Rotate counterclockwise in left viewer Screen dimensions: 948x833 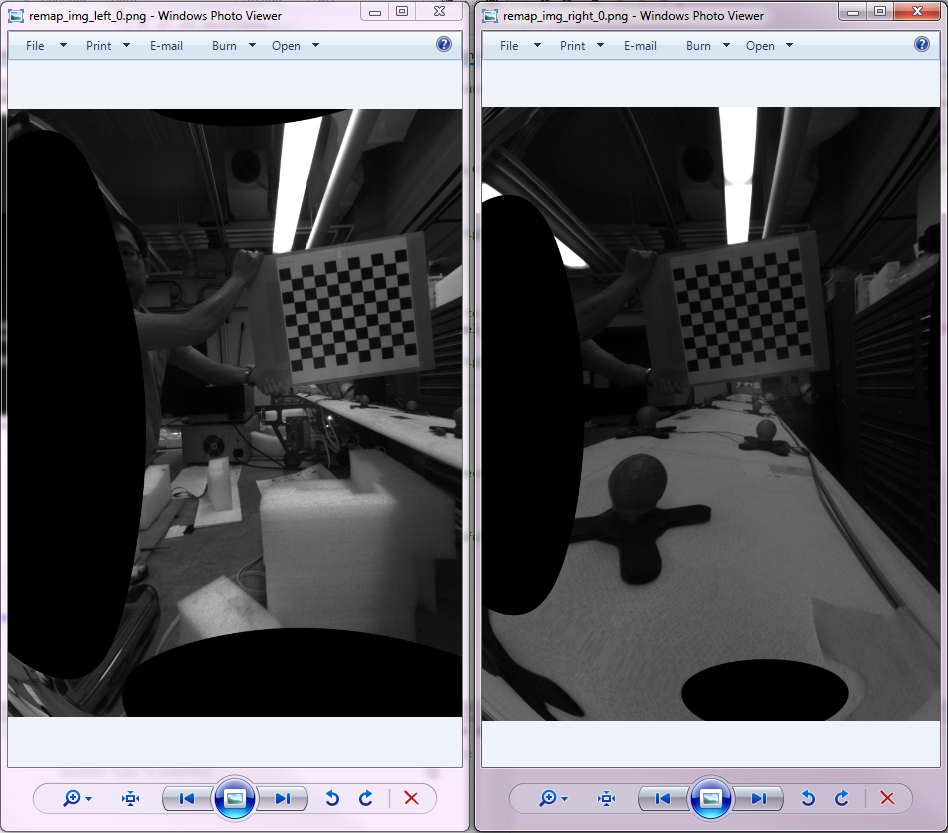tap(332, 799)
